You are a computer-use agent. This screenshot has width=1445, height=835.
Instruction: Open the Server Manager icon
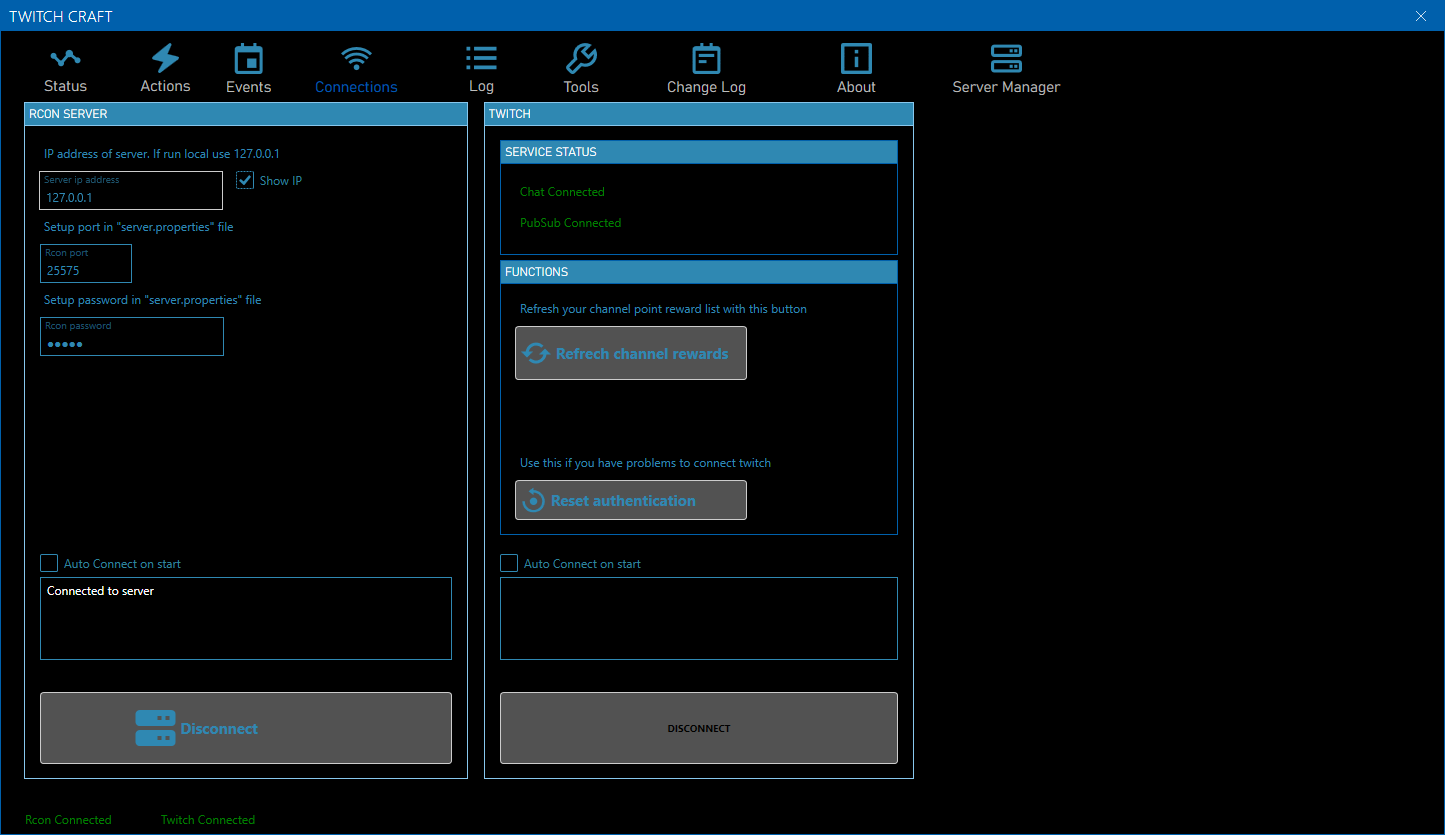1006,59
